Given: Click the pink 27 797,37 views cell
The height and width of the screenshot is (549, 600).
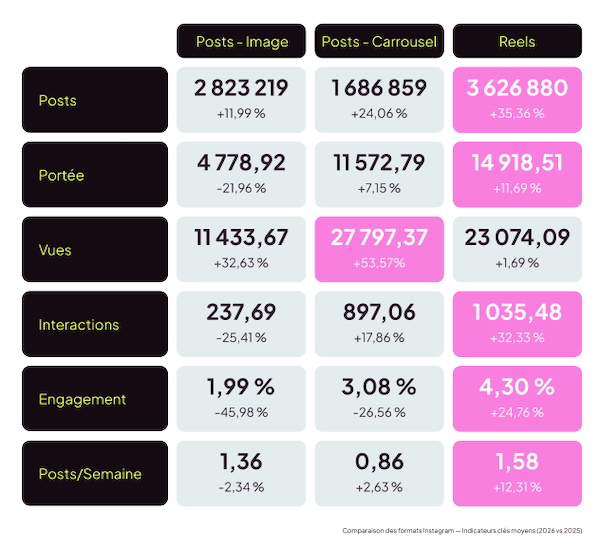Looking at the screenshot, I should (379, 249).
